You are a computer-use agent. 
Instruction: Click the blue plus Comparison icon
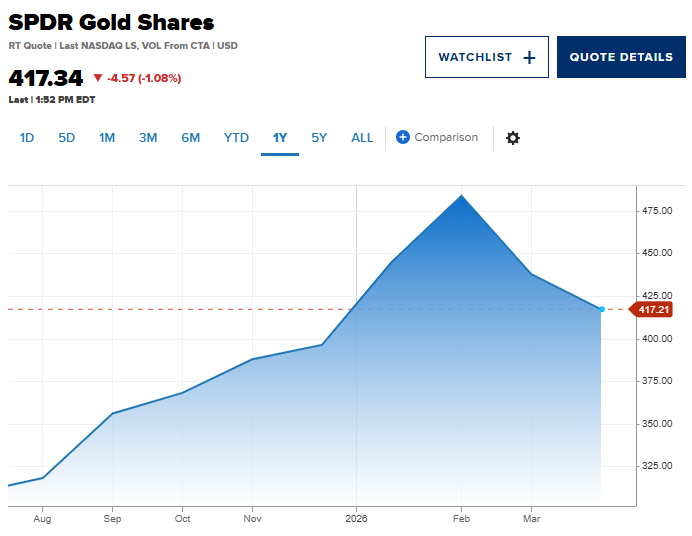pos(403,137)
